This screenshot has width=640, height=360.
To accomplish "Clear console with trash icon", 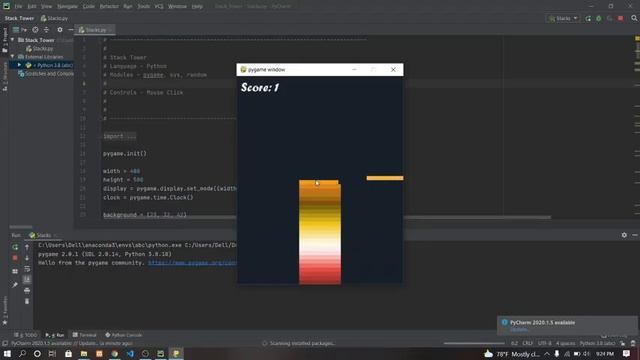I will [27, 301].
